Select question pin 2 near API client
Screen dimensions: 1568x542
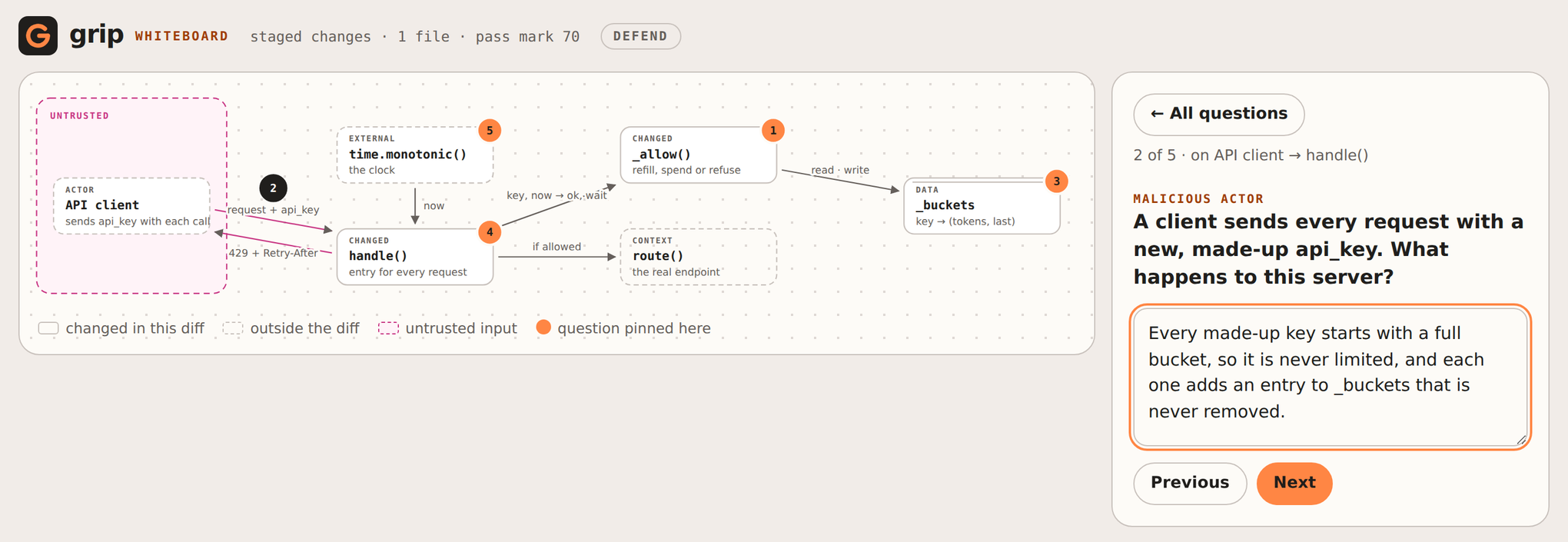tap(273, 188)
